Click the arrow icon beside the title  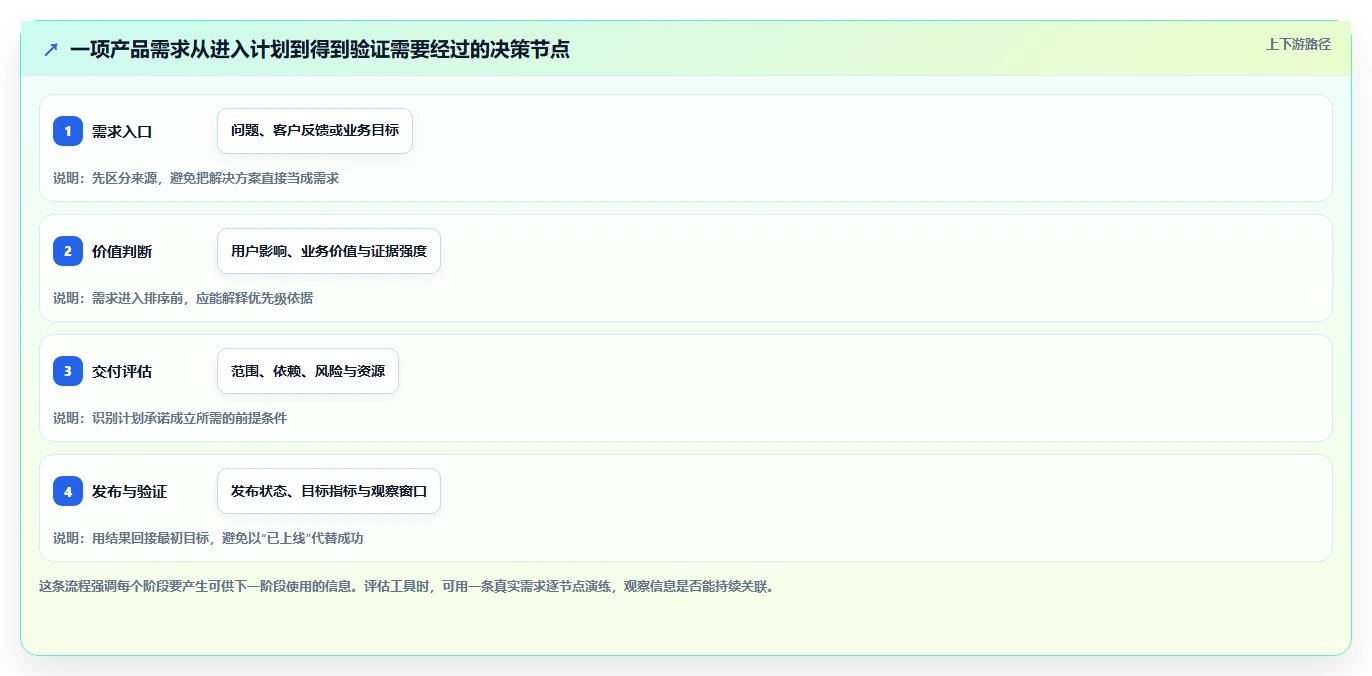pyautogui.click(x=51, y=49)
